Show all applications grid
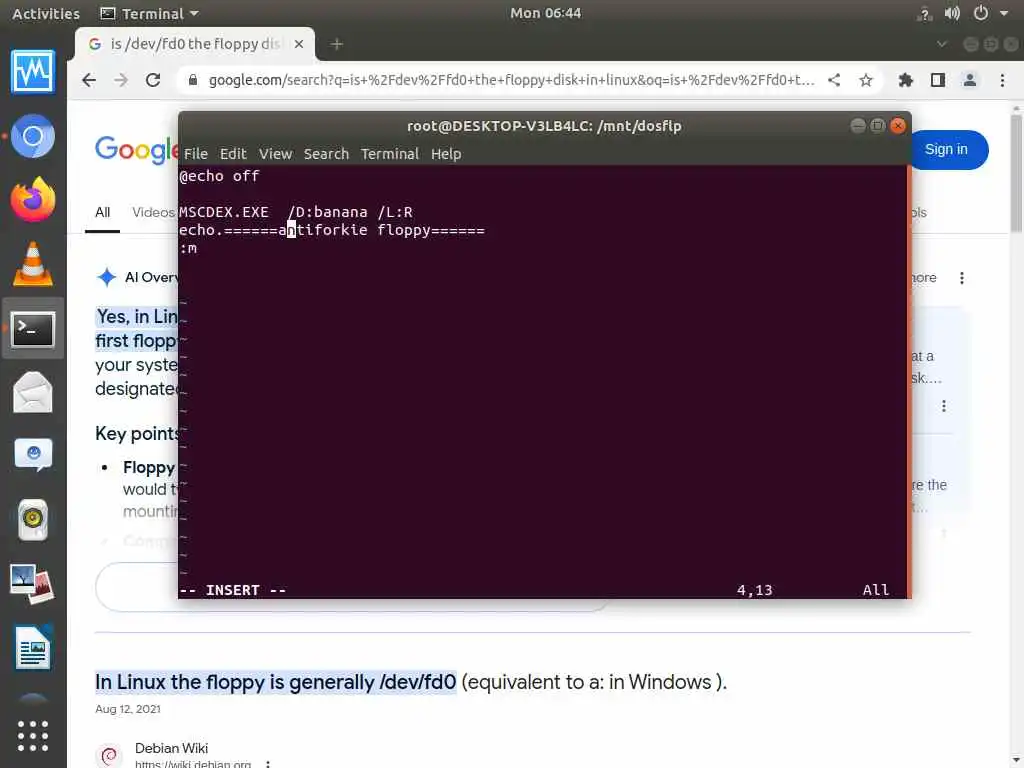The image size is (1024, 768). click(x=33, y=736)
